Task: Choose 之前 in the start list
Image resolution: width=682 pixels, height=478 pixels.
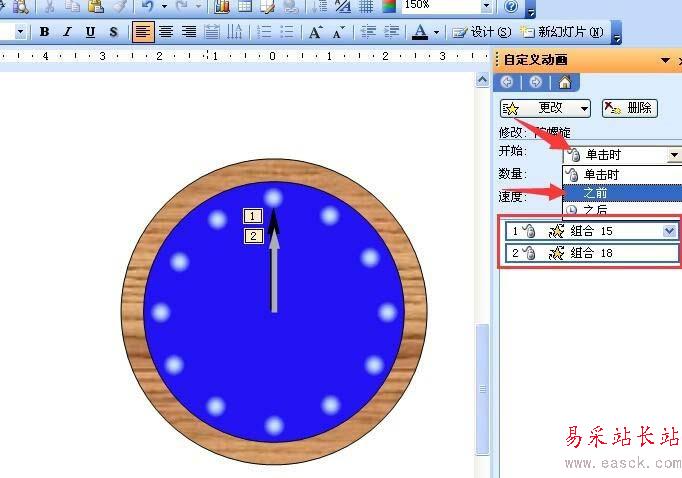Action: coord(622,193)
